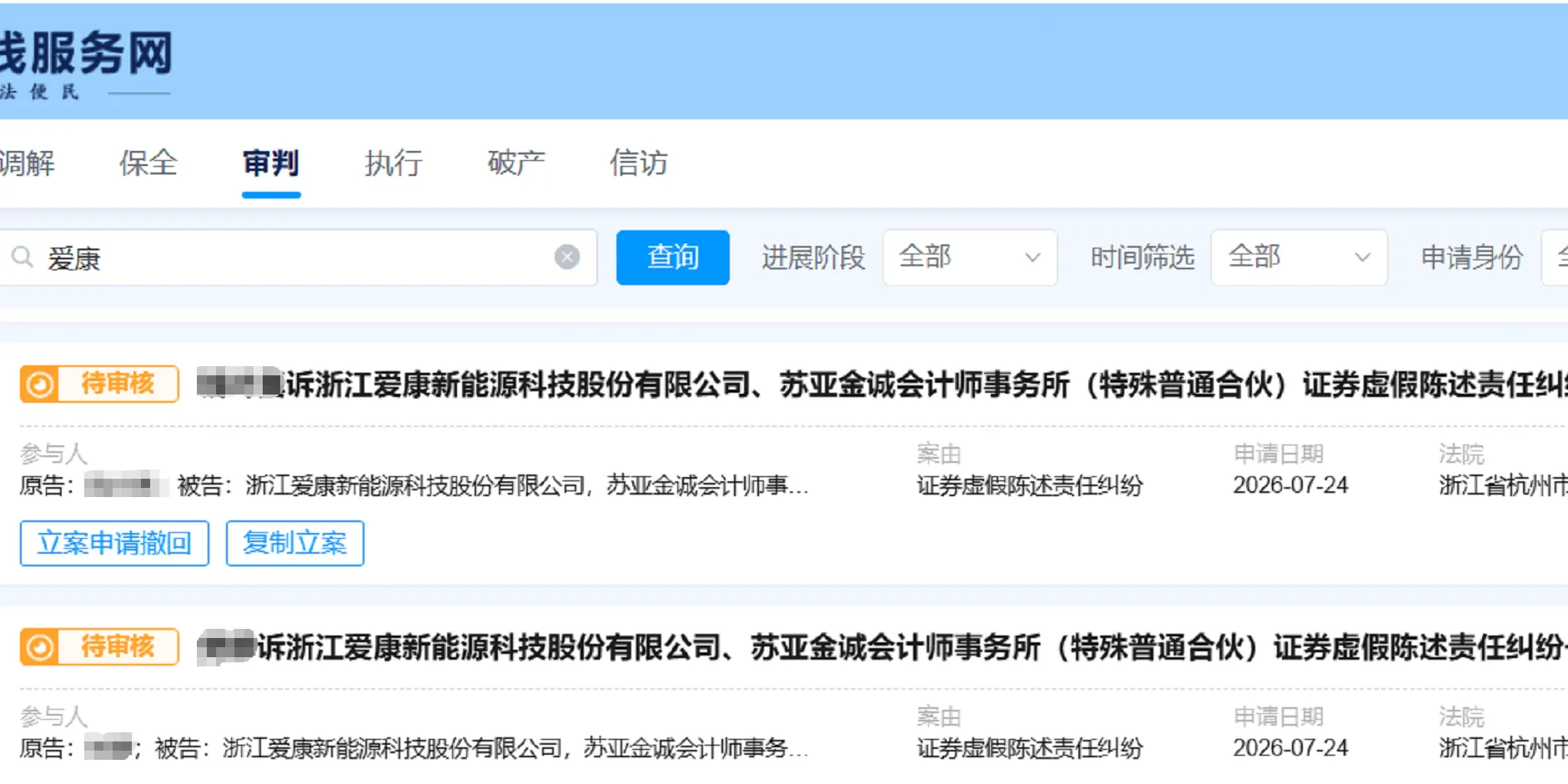1568x784 pixels.
Task: Click first case's 申请日期 value 2026-07-24
Action: tap(1290, 485)
